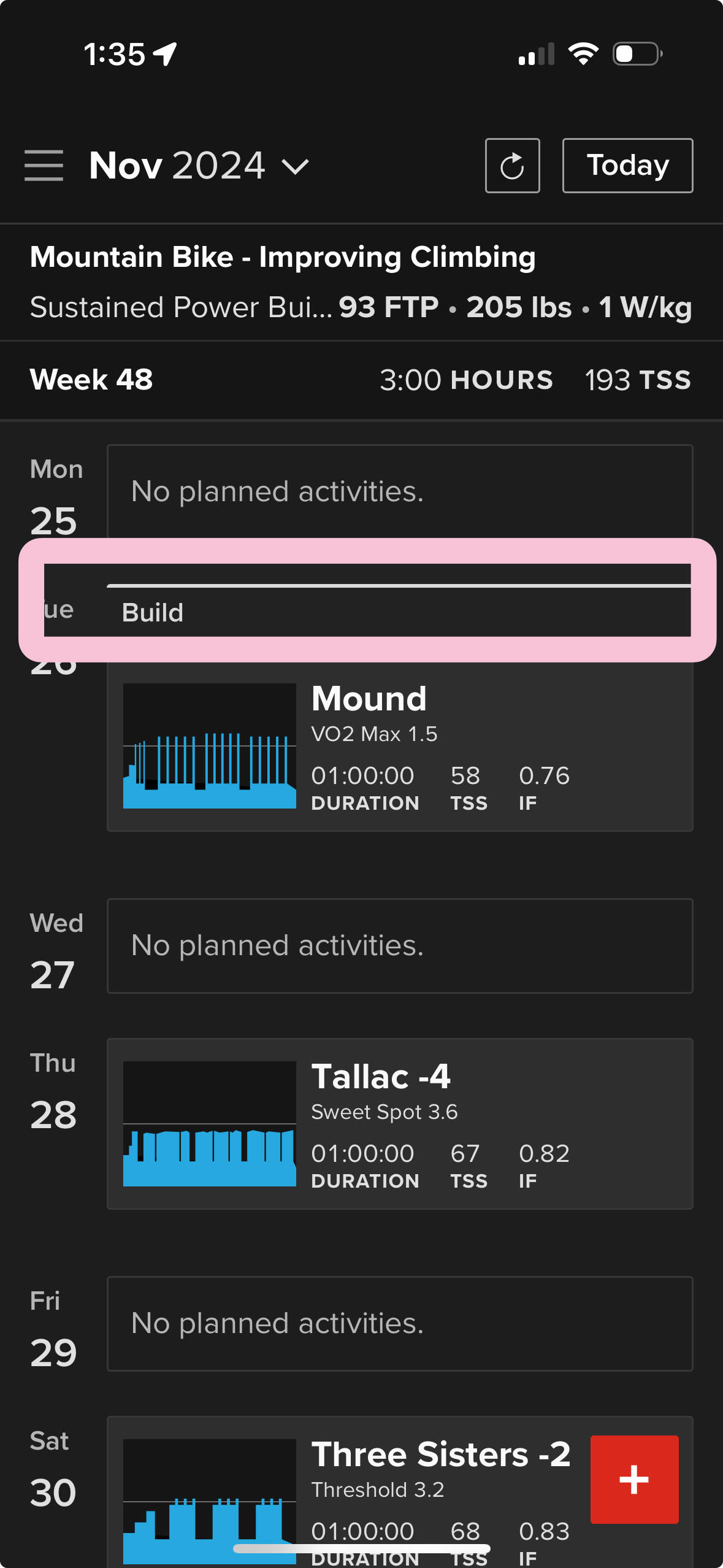Select Friday 29 empty activities slot
This screenshot has width=723, height=1568.
coord(400,1323)
